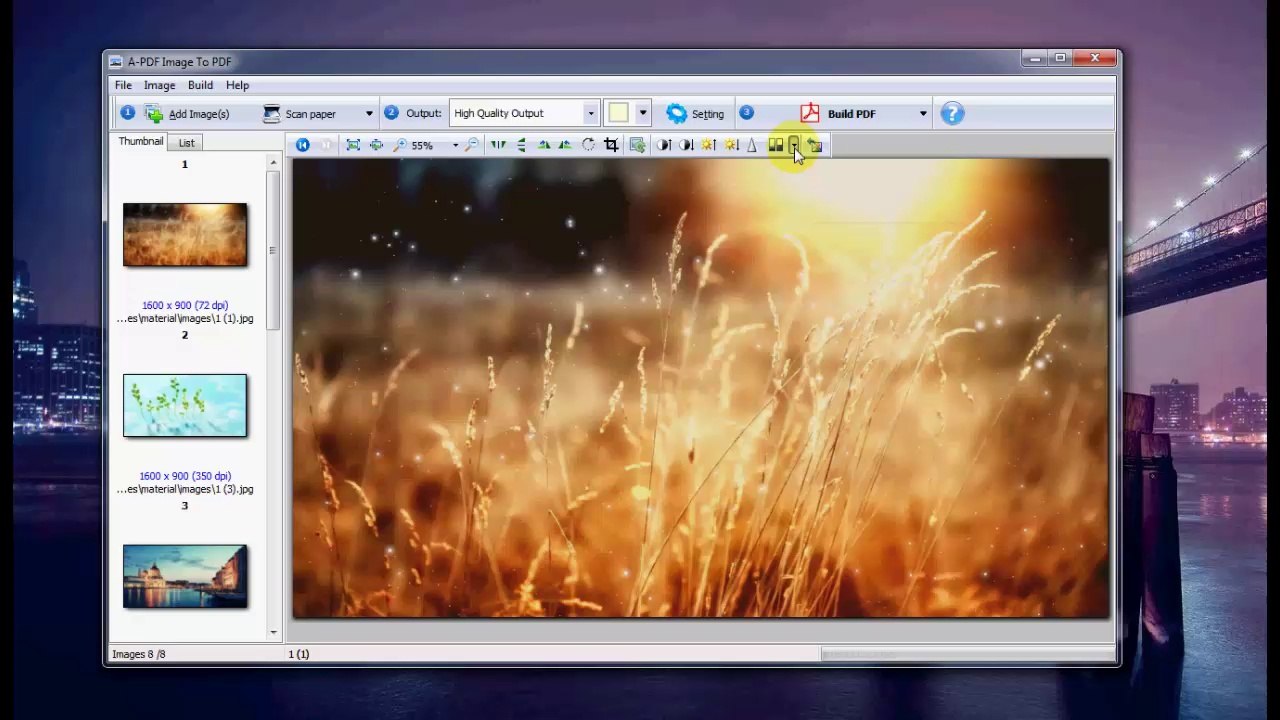
Task: Decrease image contrast
Action: point(685,146)
